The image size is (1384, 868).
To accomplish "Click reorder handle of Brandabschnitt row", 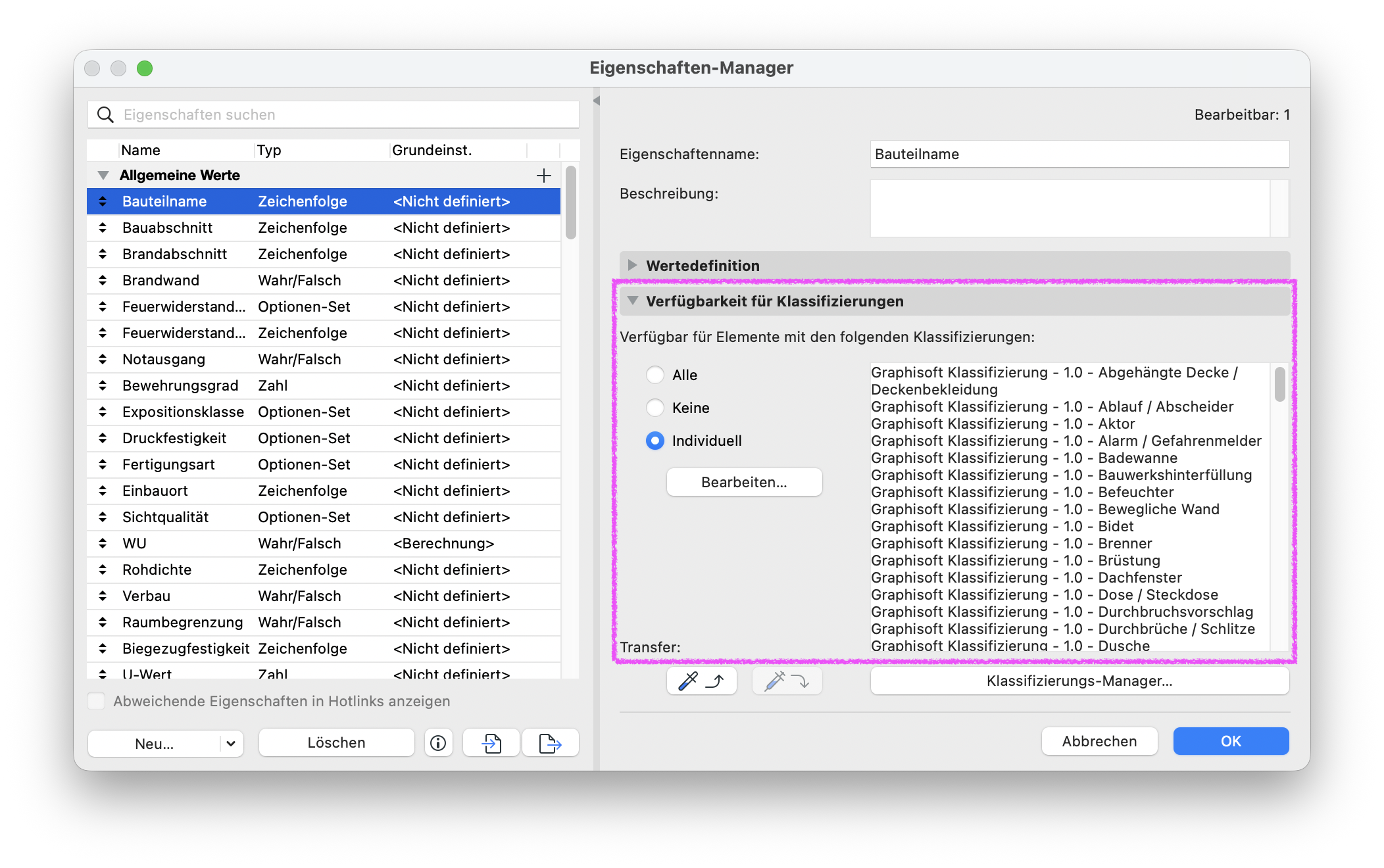I will (x=103, y=254).
